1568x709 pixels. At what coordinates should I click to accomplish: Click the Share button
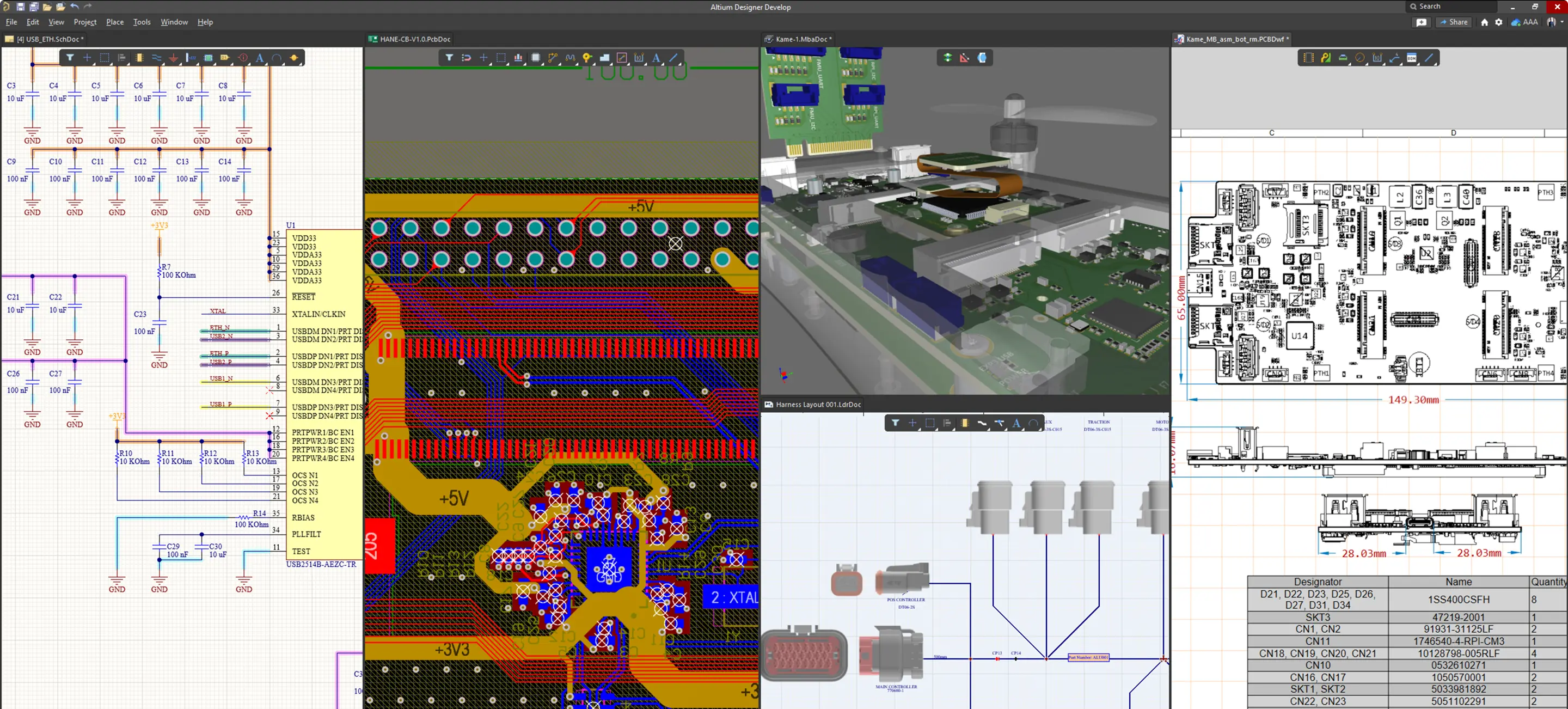pos(1453,22)
